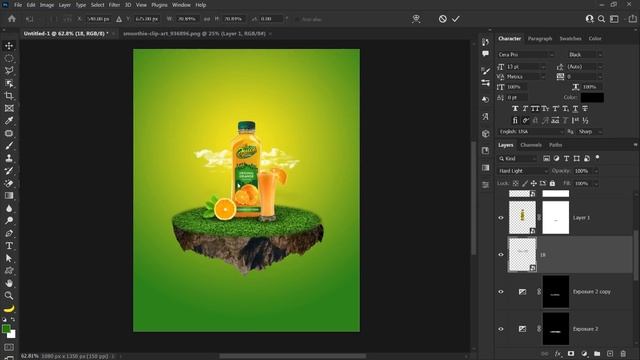The image size is (640, 360).
Task: Hide Exposure 2 copy layer eye
Action: click(501, 292)
